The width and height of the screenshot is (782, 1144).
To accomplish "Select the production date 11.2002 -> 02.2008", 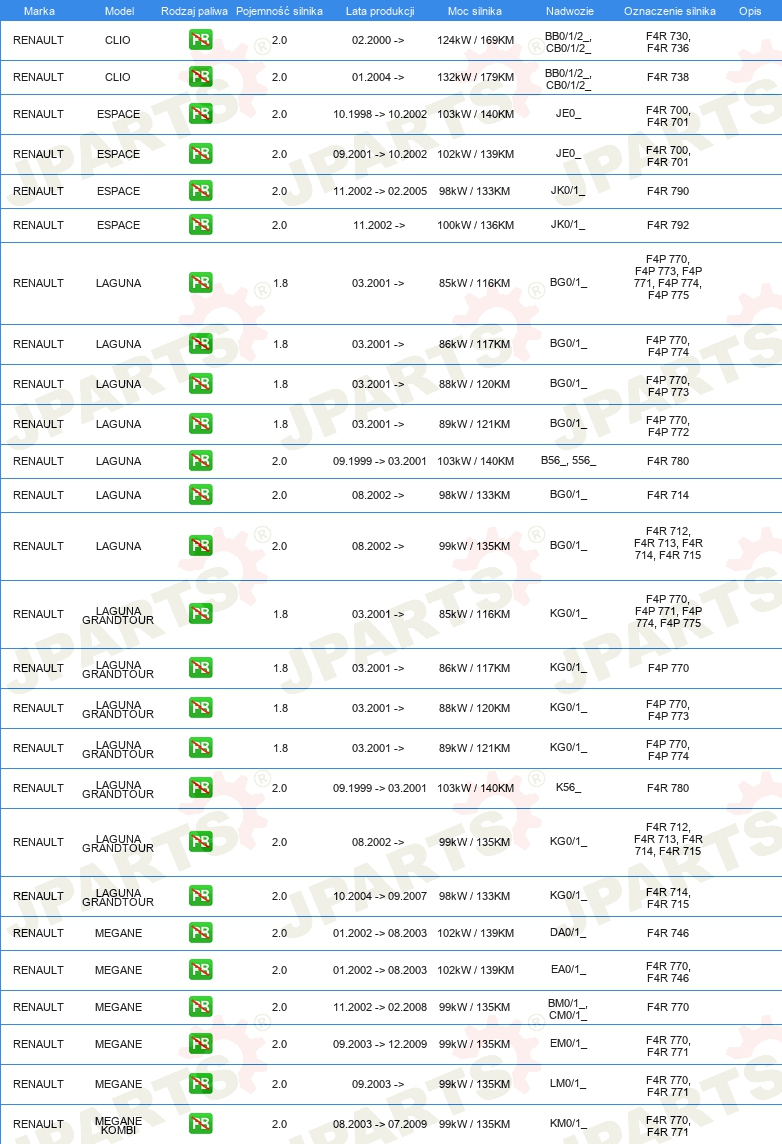I will (380, 1007).
